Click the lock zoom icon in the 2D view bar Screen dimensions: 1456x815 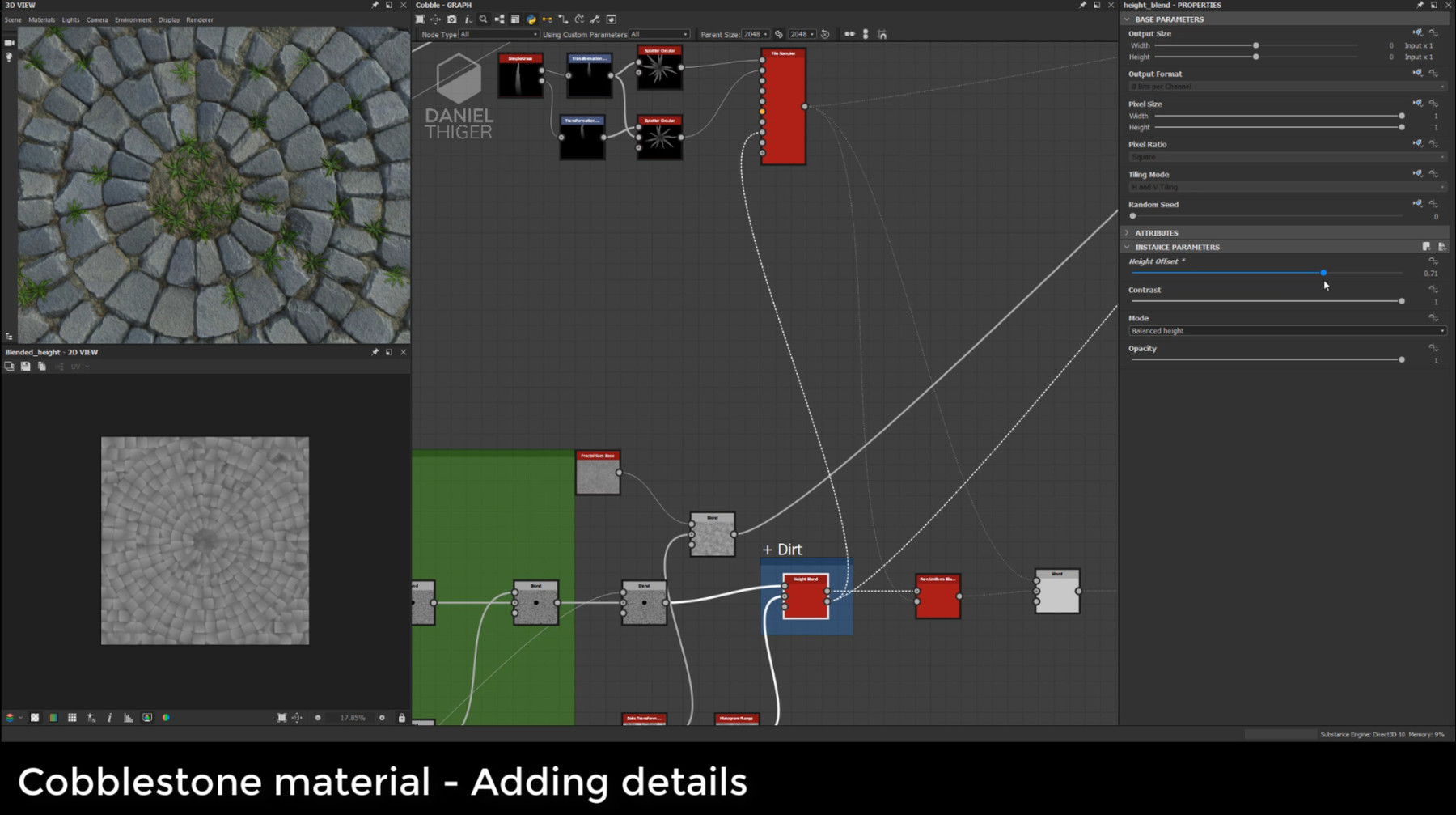click(401, 717)
